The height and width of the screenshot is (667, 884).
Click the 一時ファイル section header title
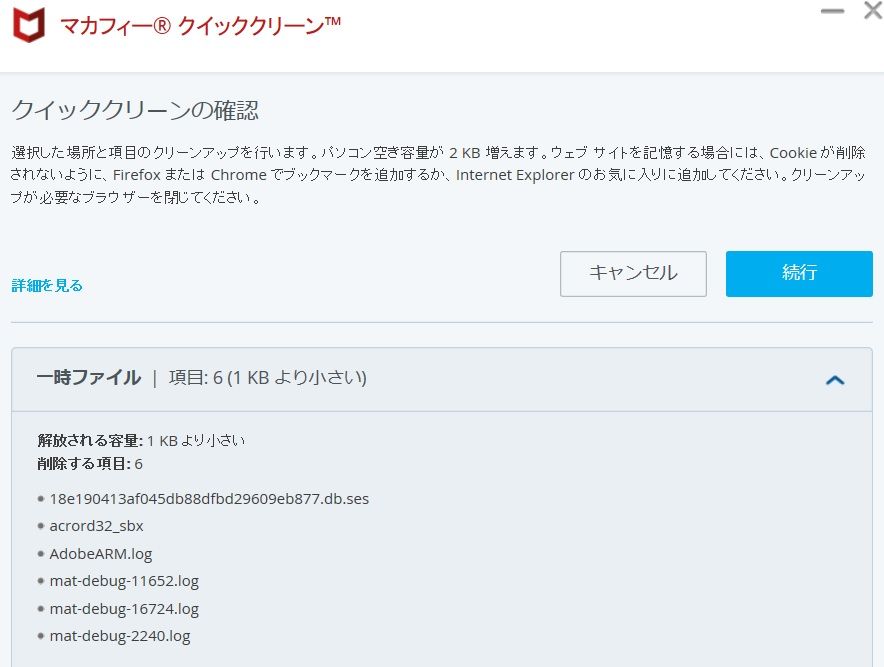[89, 377]
